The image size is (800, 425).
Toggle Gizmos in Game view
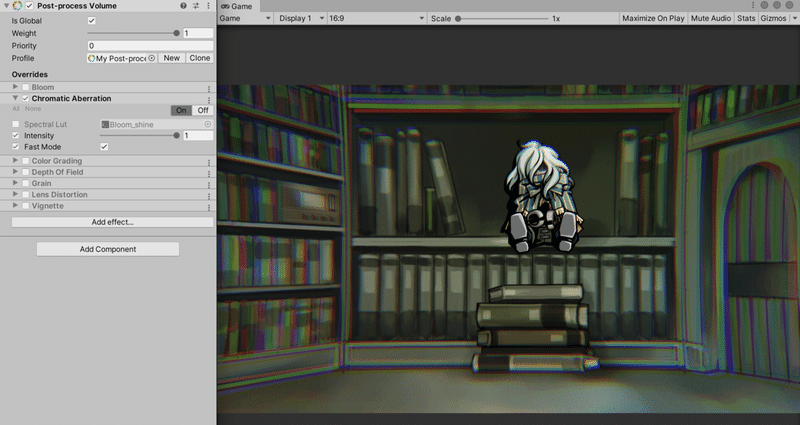pyautogui.click(x=773, y=18)
